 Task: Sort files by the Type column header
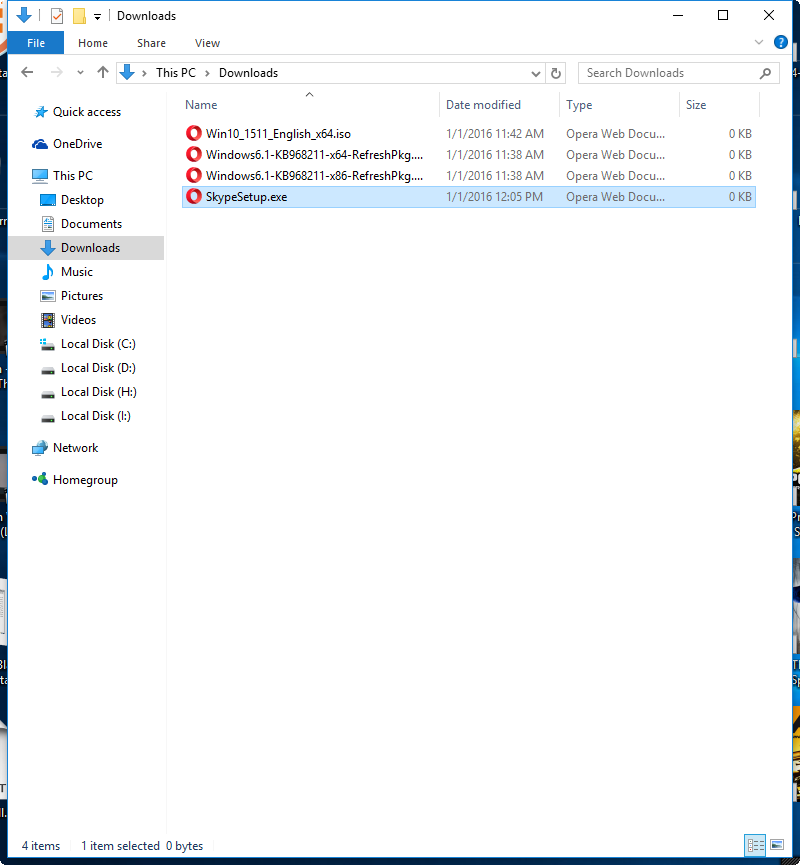(x=620, y=105)
